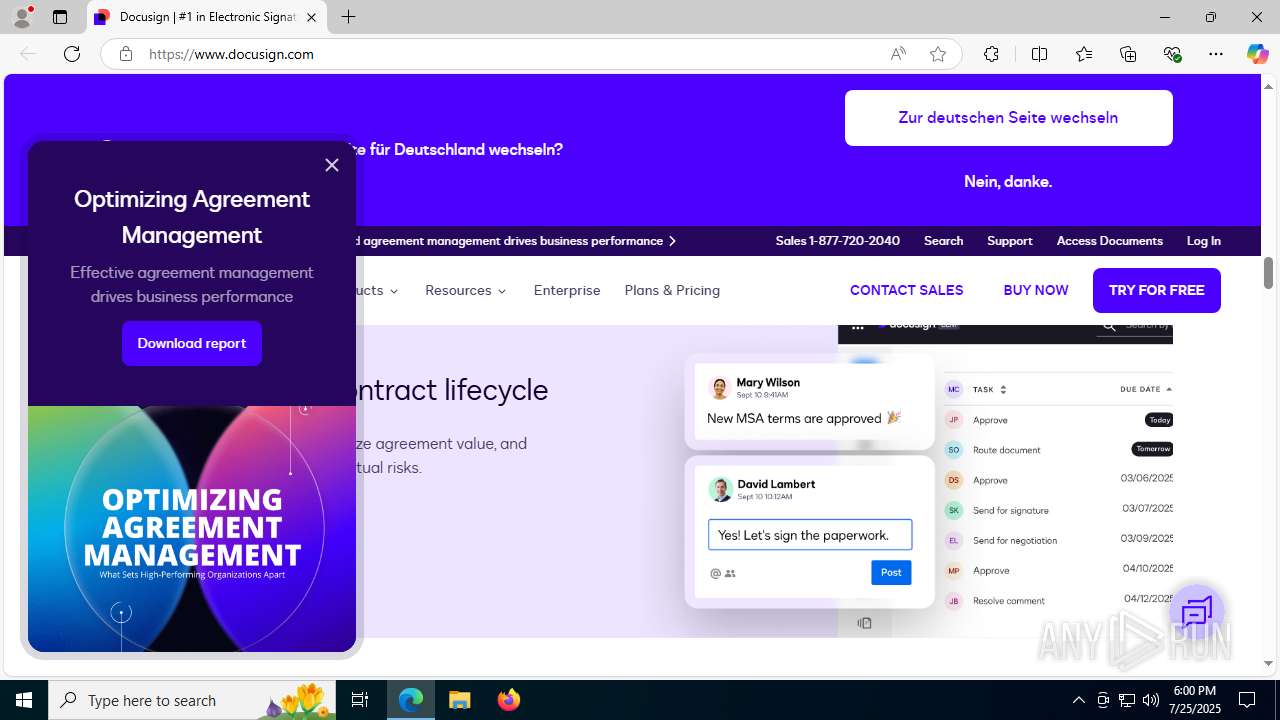
Task: Open Browser essentials heart icon
Action: tap(1172, 54)
